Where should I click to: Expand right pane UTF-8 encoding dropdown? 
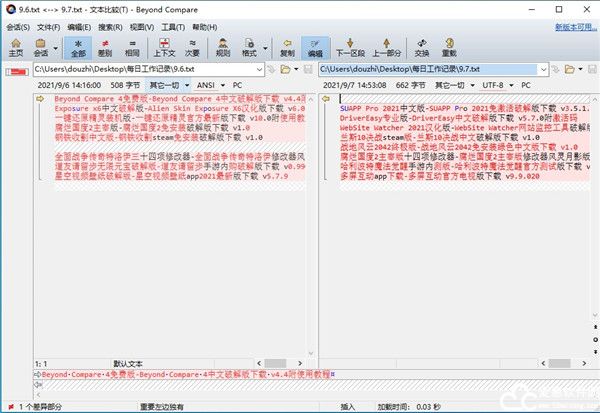pyautogui.click(x=512, y=85)
